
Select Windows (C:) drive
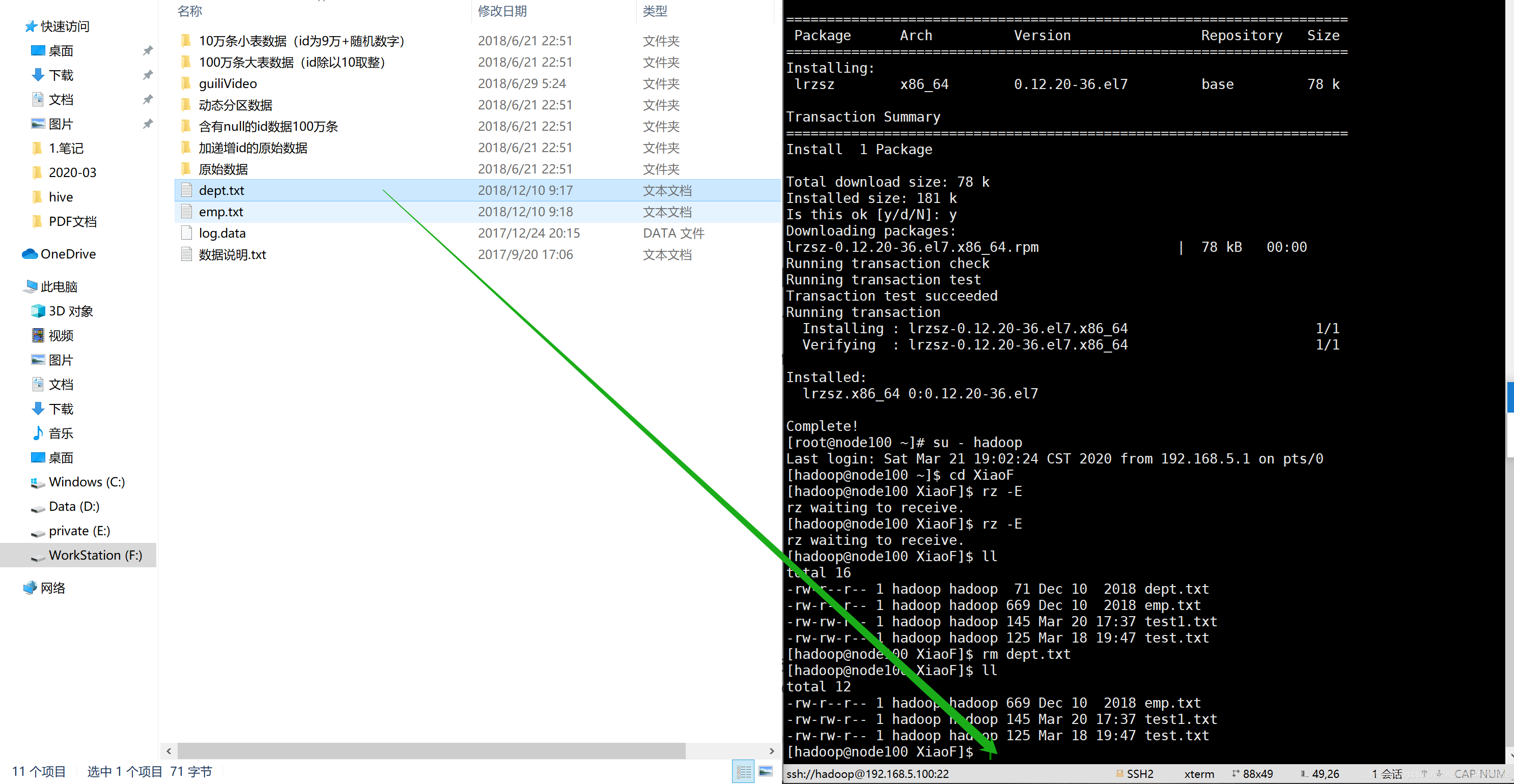86,482
